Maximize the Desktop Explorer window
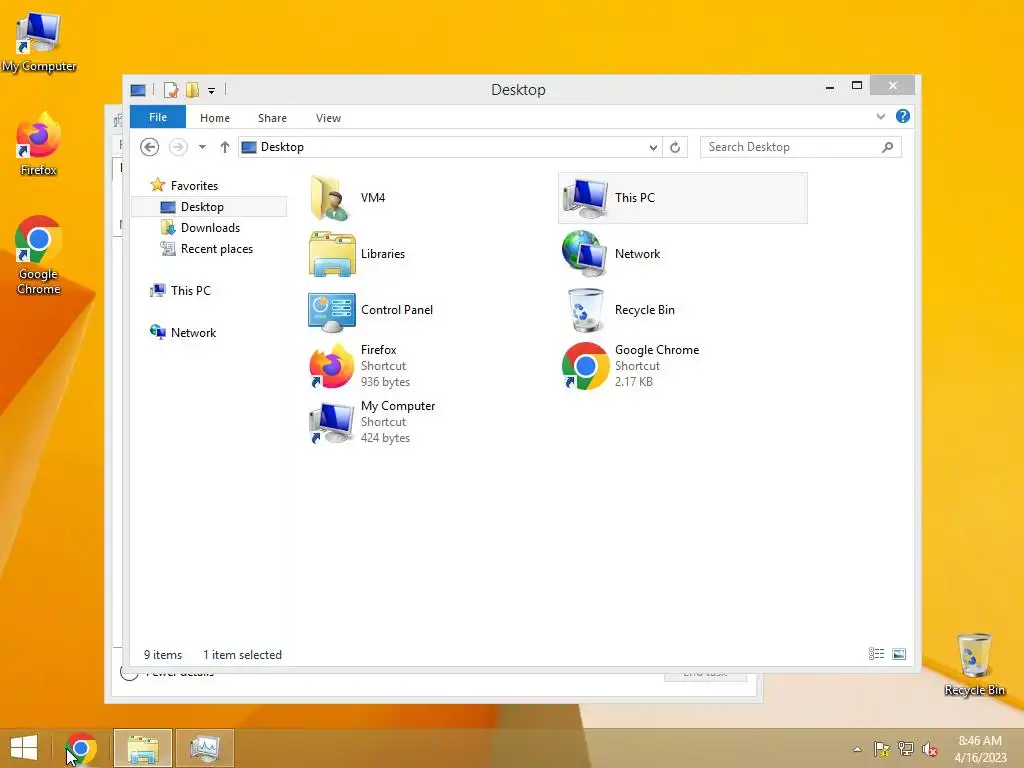 [857, 86]
